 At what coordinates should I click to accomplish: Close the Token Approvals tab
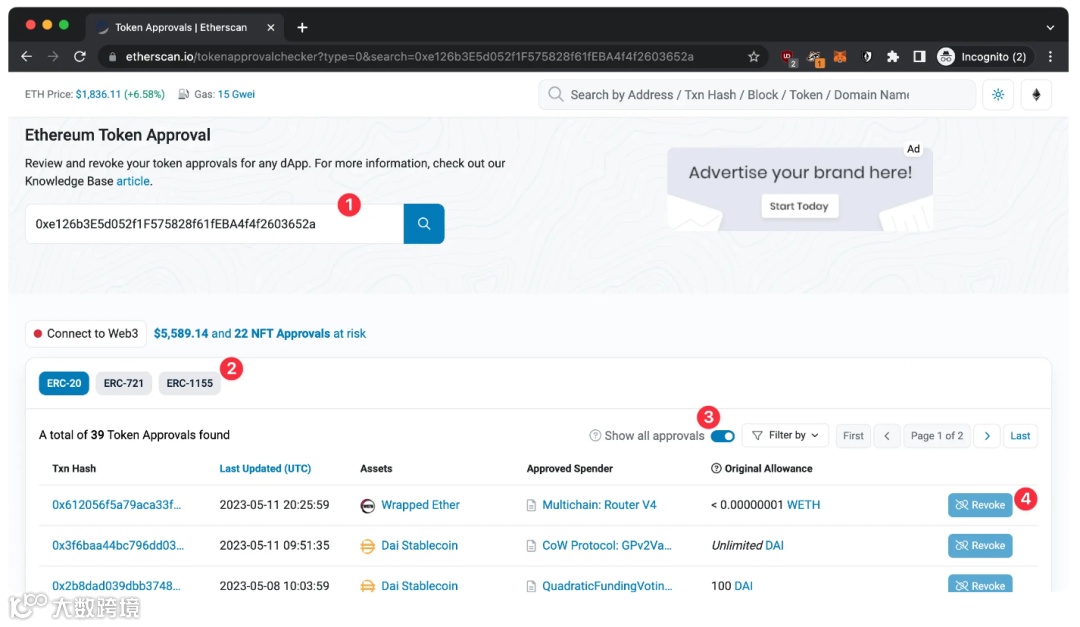pyautogui.click(x=271, y=28)
